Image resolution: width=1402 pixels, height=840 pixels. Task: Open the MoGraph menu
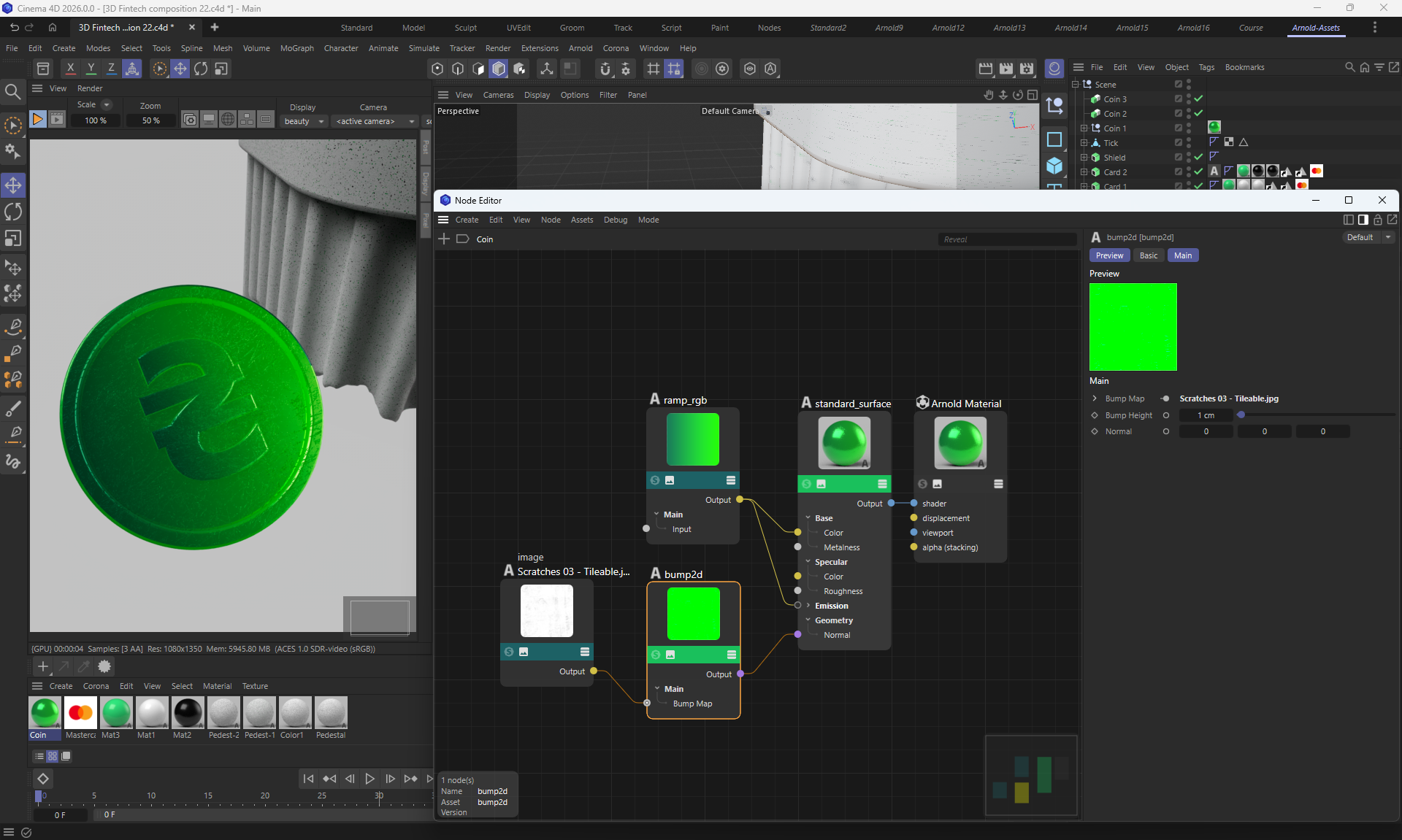(296, 48)
